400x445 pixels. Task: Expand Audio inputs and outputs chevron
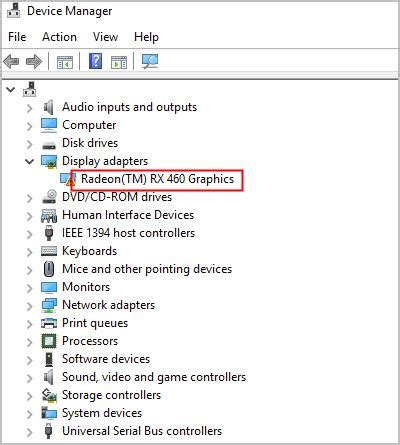point(30,108)
